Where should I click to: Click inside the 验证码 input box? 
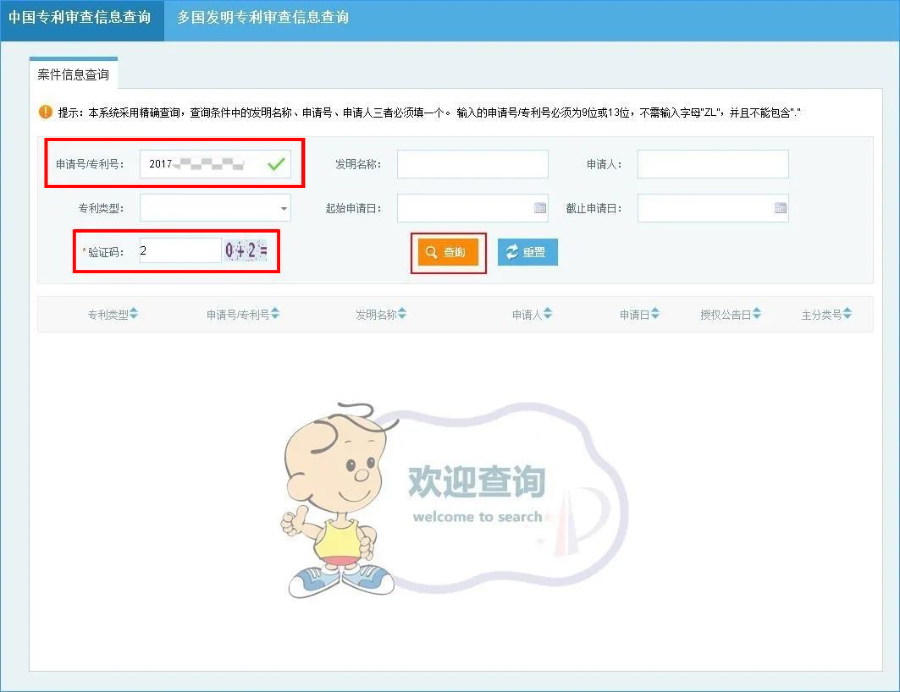180,251
